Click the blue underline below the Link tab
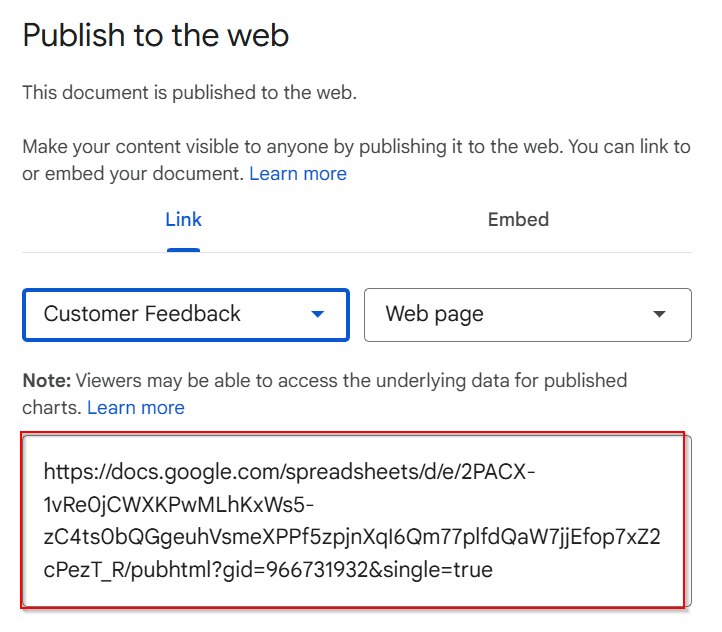 click(183, 250)
